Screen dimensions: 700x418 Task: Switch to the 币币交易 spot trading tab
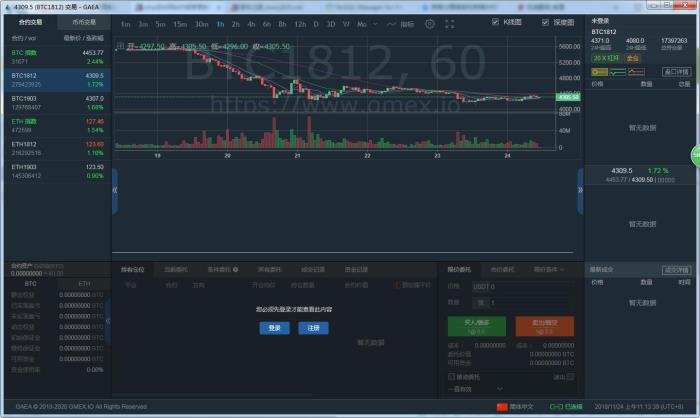pyautogui.click(x=84, y=22)
